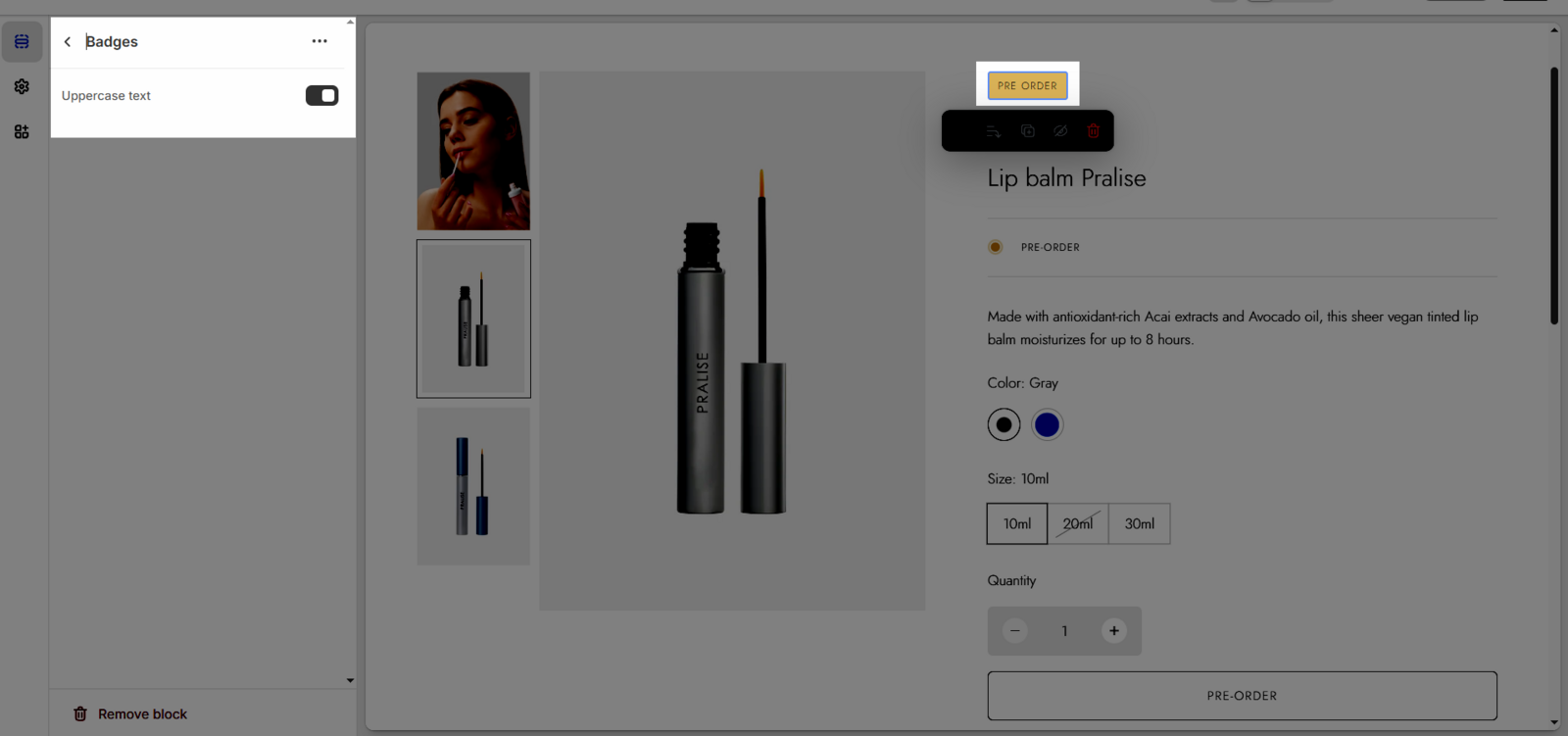Select the 30ml size option
Screen dimensions: 1568x736
[x=1139, y=524]
